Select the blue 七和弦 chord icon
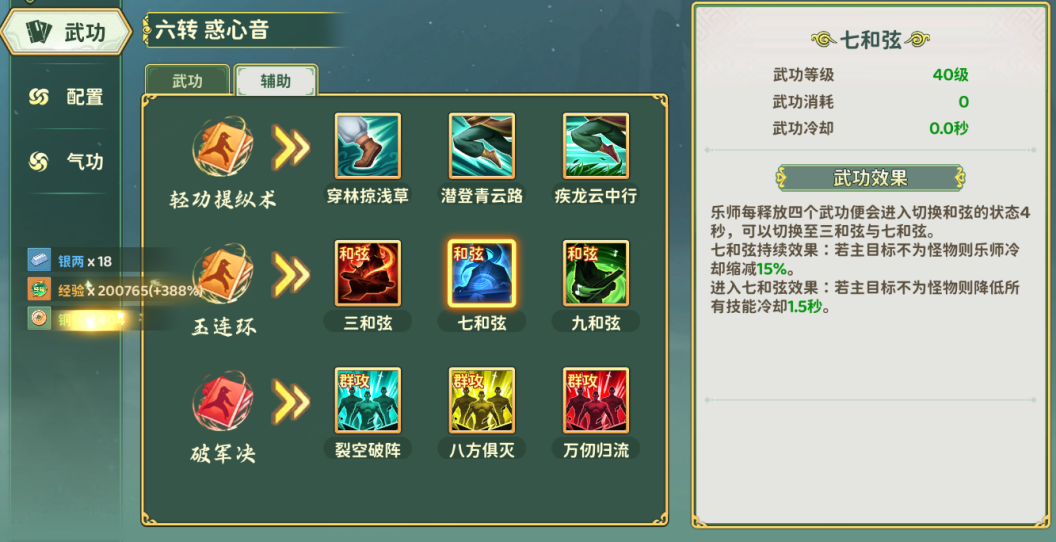This screenshot has height=542, width=1056. [x=482, y=273]
